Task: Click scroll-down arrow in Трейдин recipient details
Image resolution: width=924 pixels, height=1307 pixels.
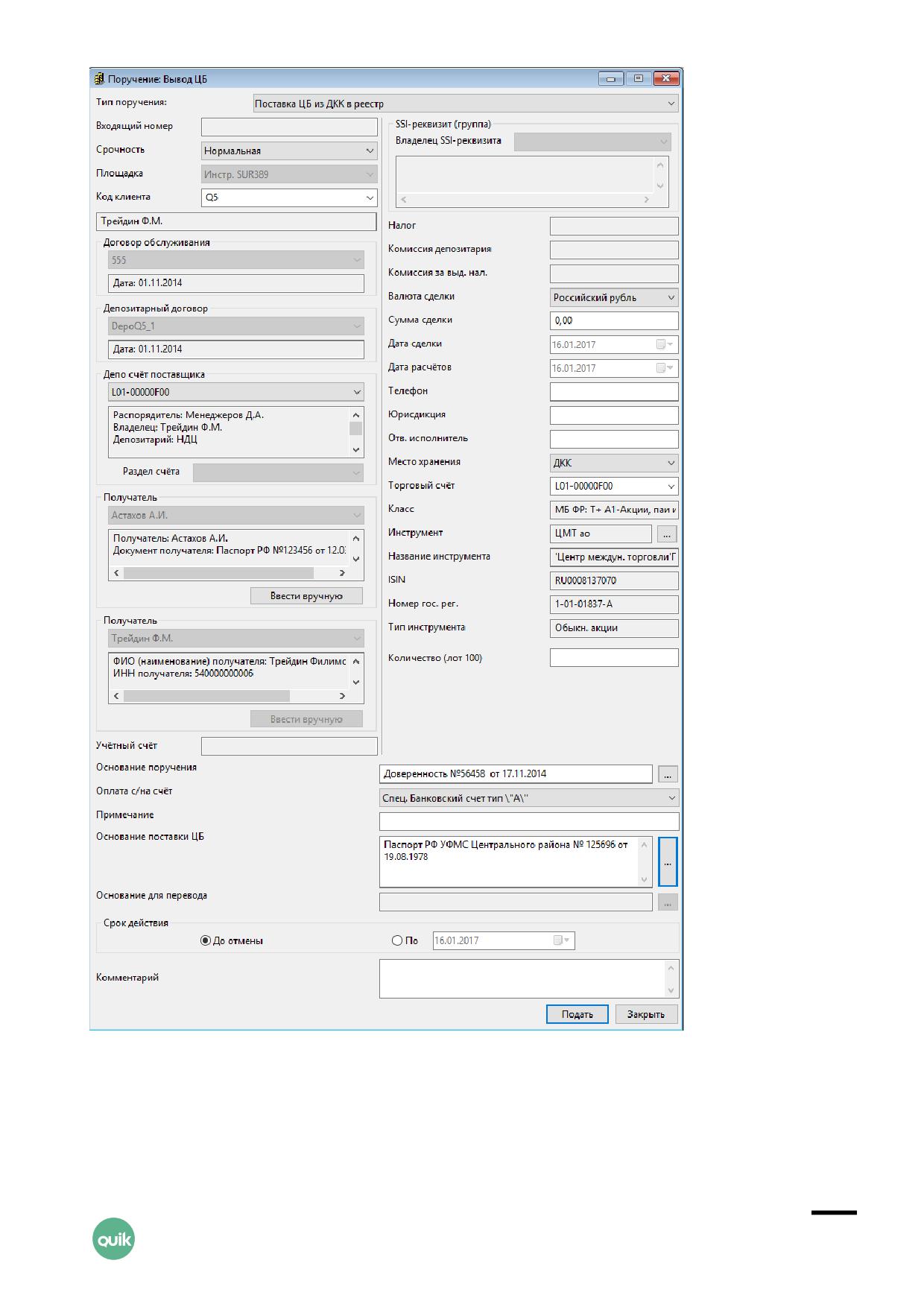Action: click(356, 682)
